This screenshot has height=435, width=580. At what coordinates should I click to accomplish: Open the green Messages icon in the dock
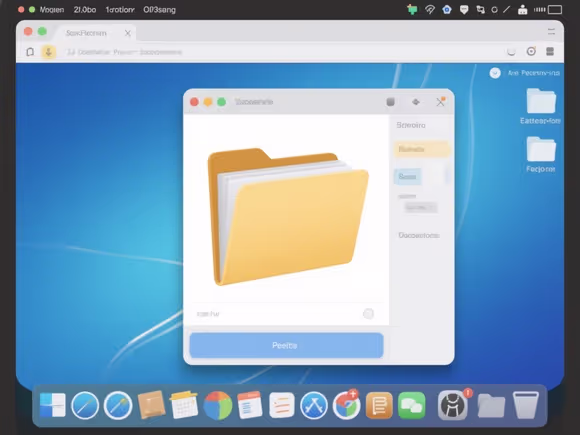(412, 405)
